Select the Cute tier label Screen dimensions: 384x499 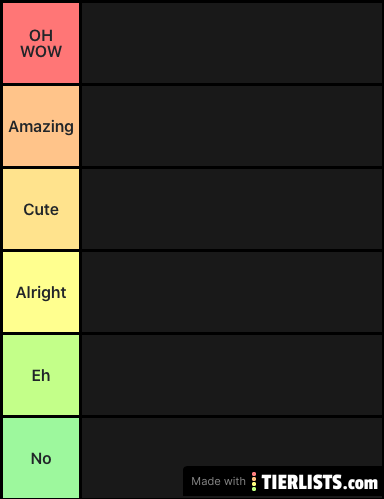[x=41, y=209]
